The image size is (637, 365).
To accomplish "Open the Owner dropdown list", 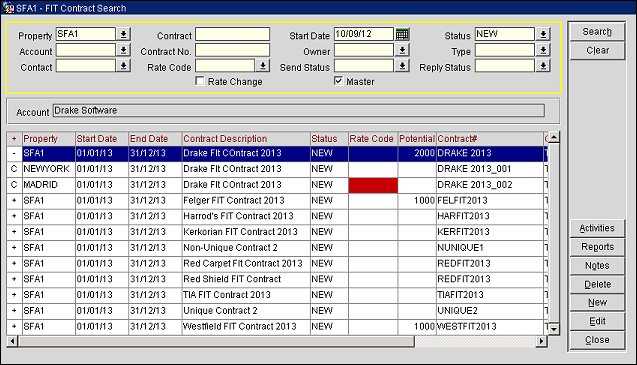I will (402, 50).
